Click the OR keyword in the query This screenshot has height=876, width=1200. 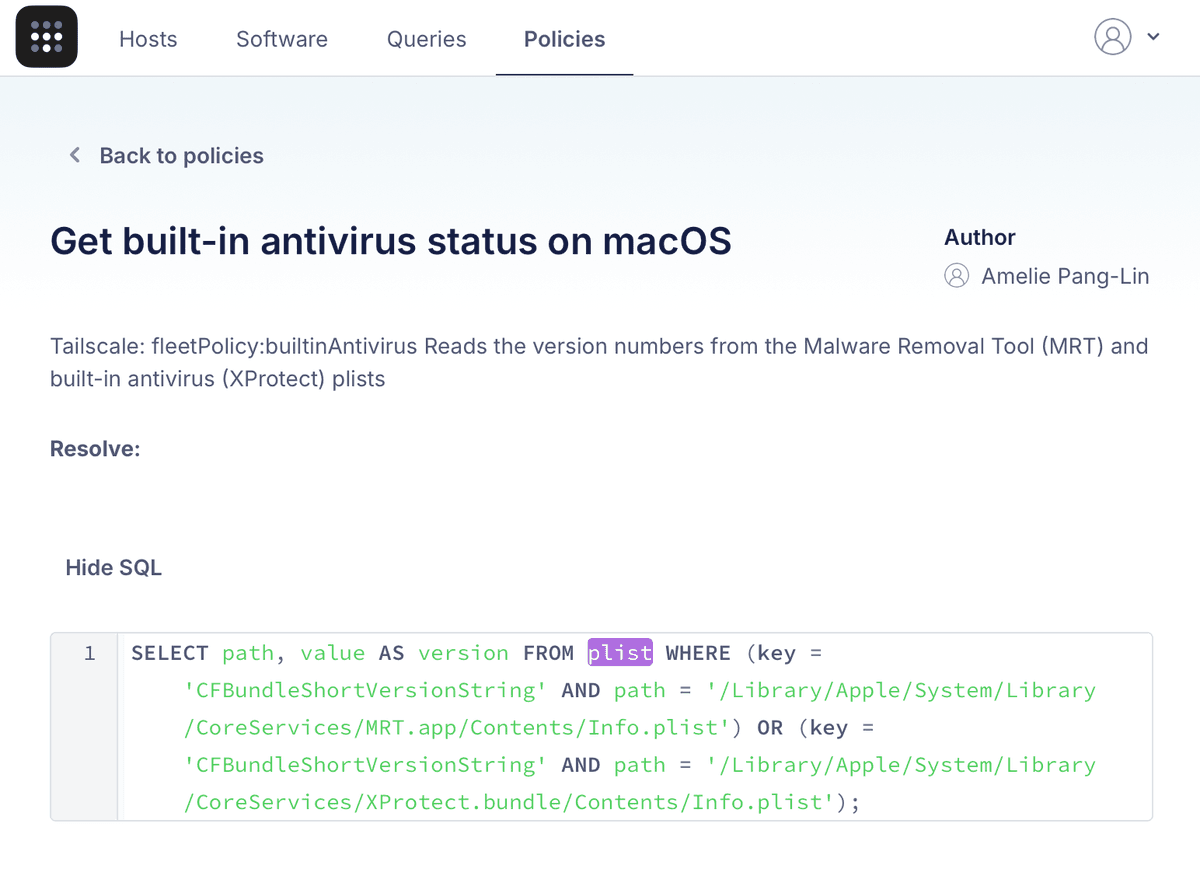click(770, 727)
